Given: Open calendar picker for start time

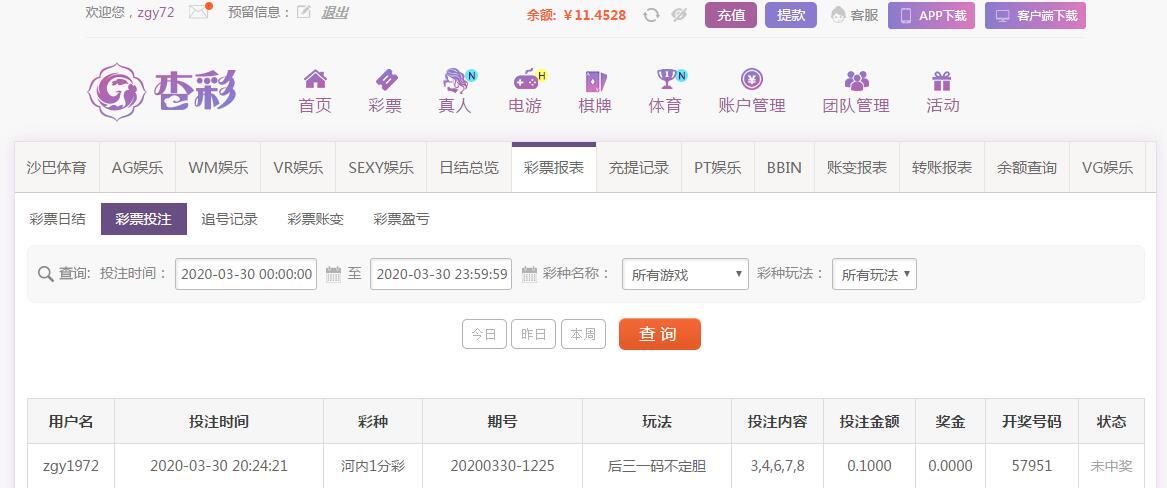Looking at the screenshot, I should point(333,274).
